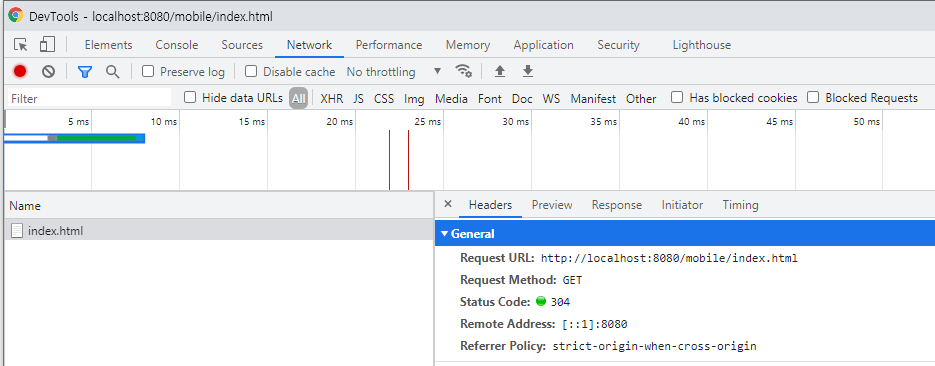This screenshot has height=366, width=935.
Task: Filter requests by WS
Action: click(x=551, y=98)
